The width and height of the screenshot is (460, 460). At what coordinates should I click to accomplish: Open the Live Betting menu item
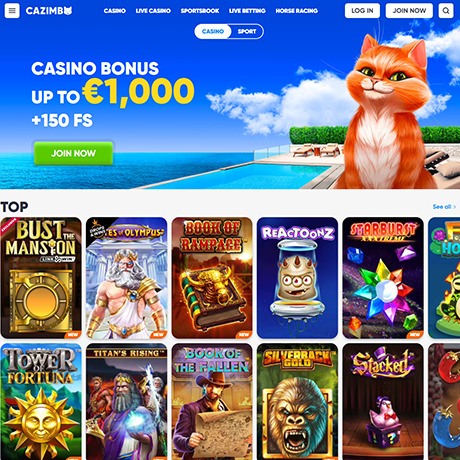pos(247,11)
